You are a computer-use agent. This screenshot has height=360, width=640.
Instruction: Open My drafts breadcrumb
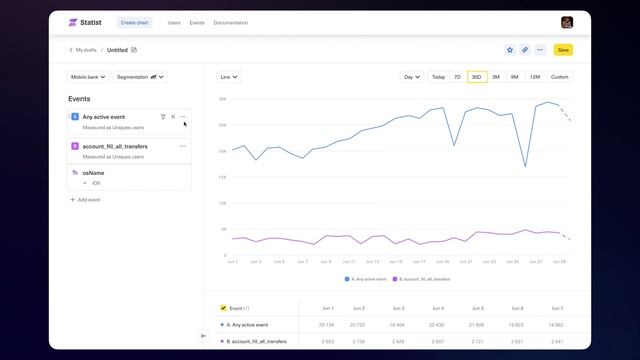point(86,50)
